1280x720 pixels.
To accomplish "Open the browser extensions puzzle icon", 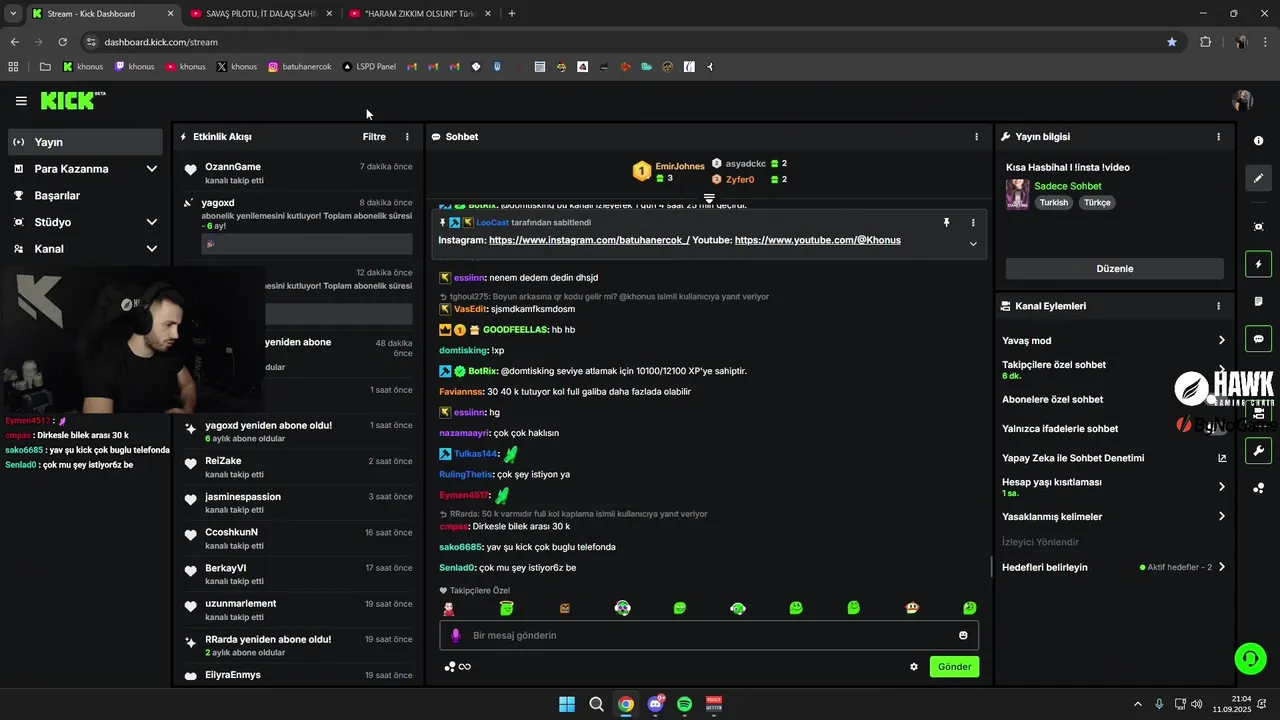I will tap(1205, 42).
